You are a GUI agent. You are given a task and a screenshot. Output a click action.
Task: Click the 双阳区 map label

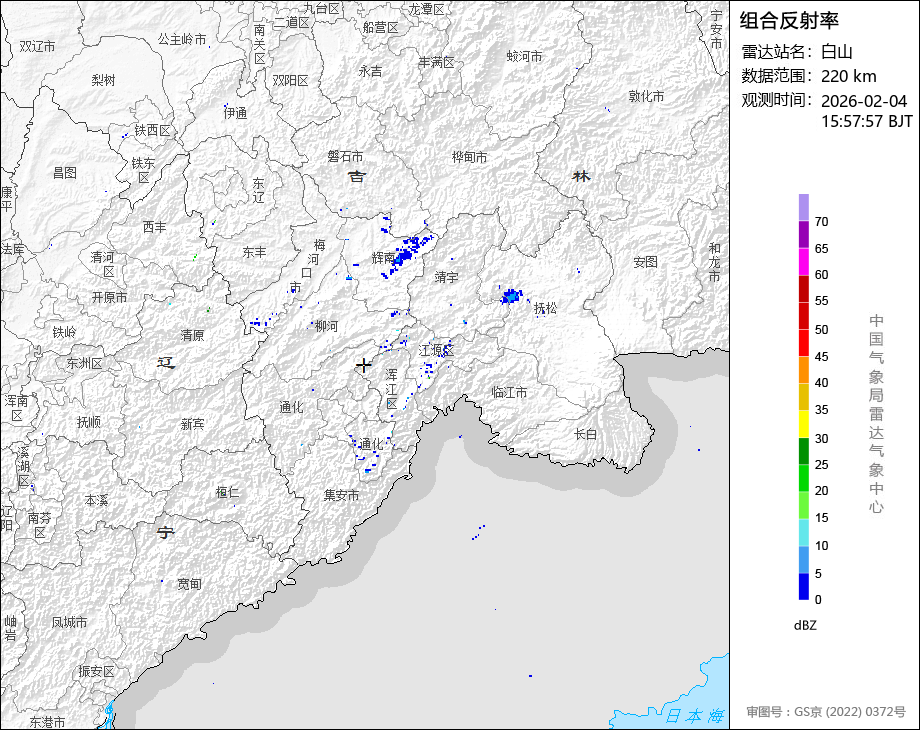click(x=290, y=80)
